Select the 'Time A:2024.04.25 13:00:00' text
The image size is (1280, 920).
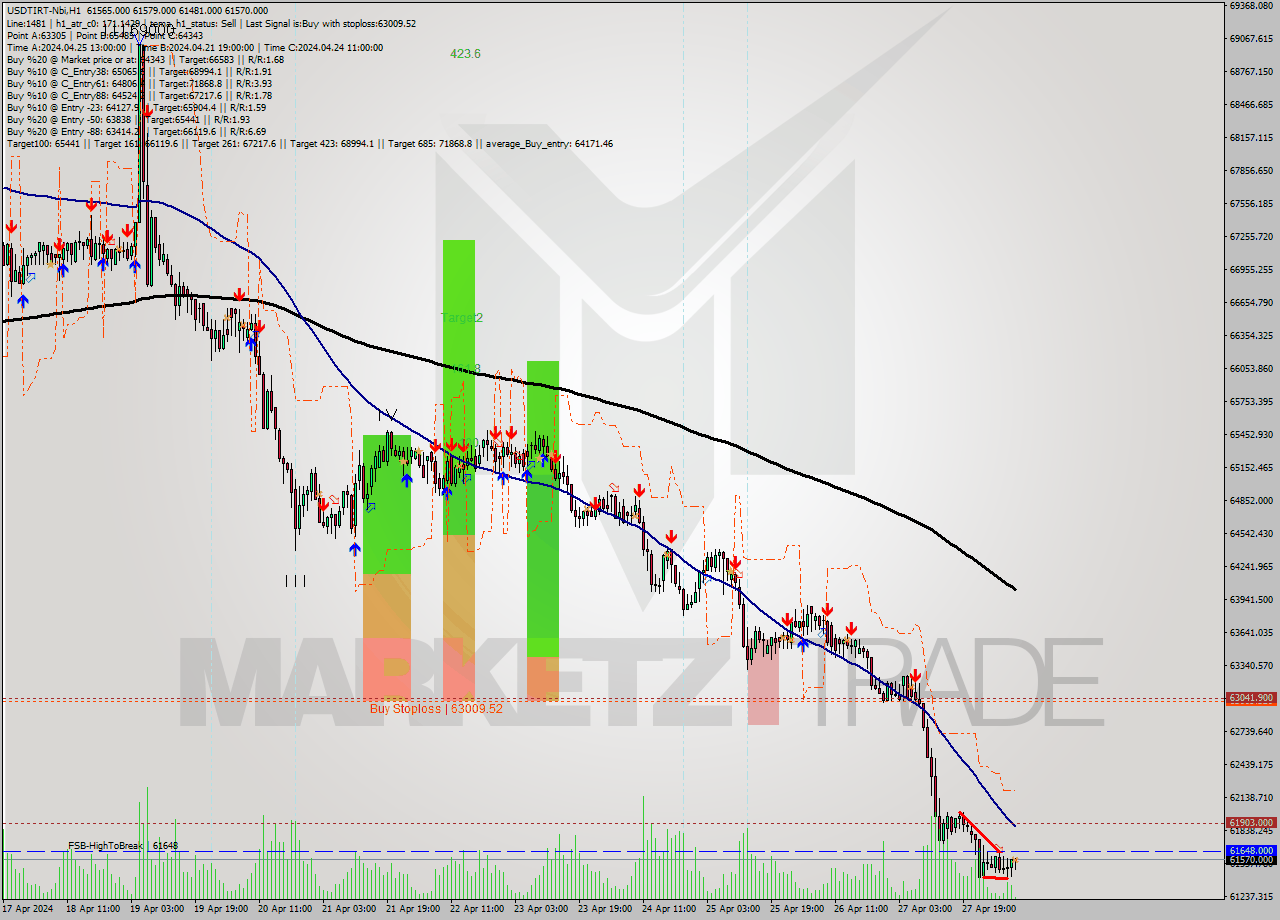pos(66,47)
